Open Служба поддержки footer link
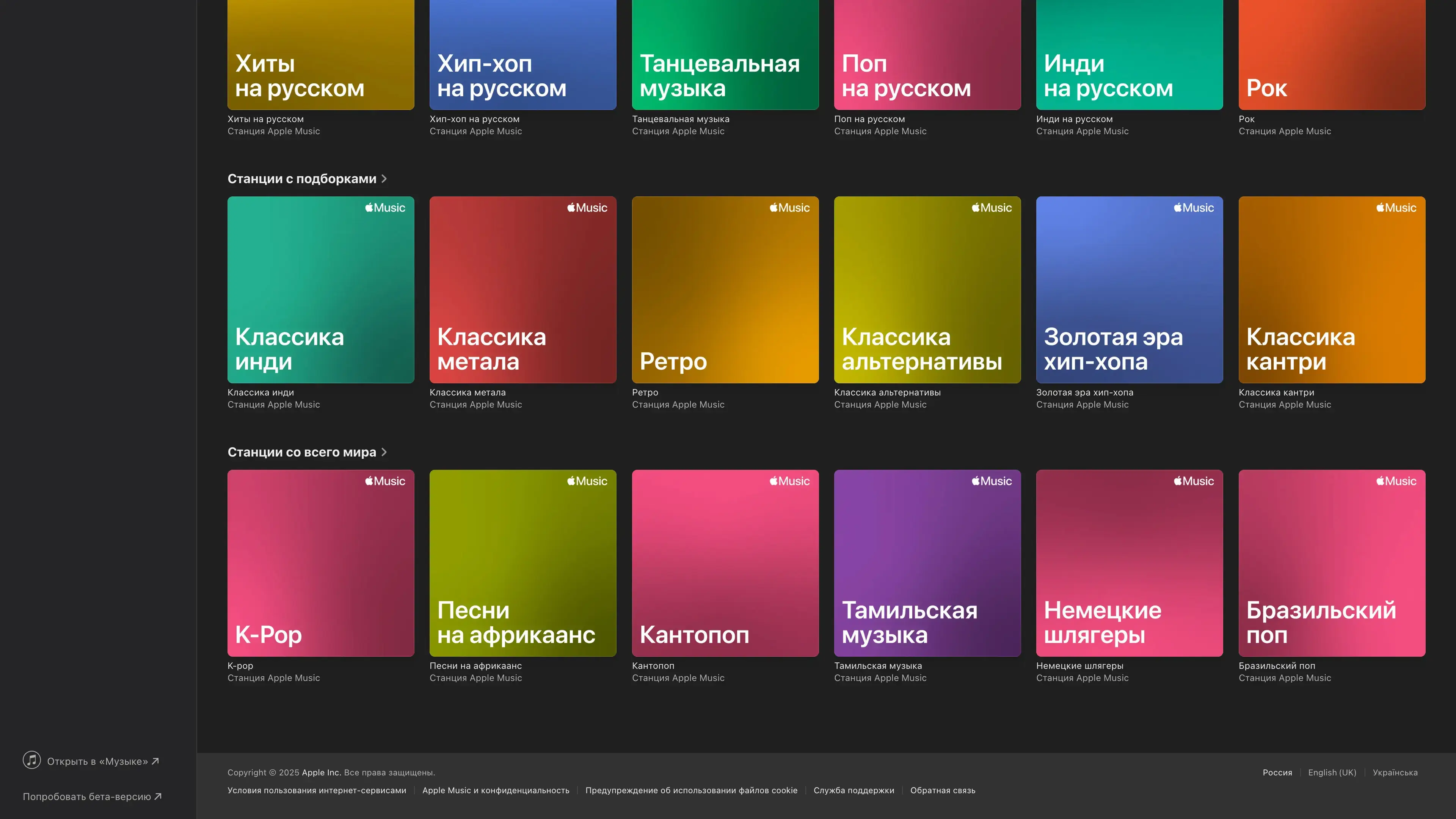Image resolution: width=1456 pixels, height=819 pixels. (x=854, y=791)
